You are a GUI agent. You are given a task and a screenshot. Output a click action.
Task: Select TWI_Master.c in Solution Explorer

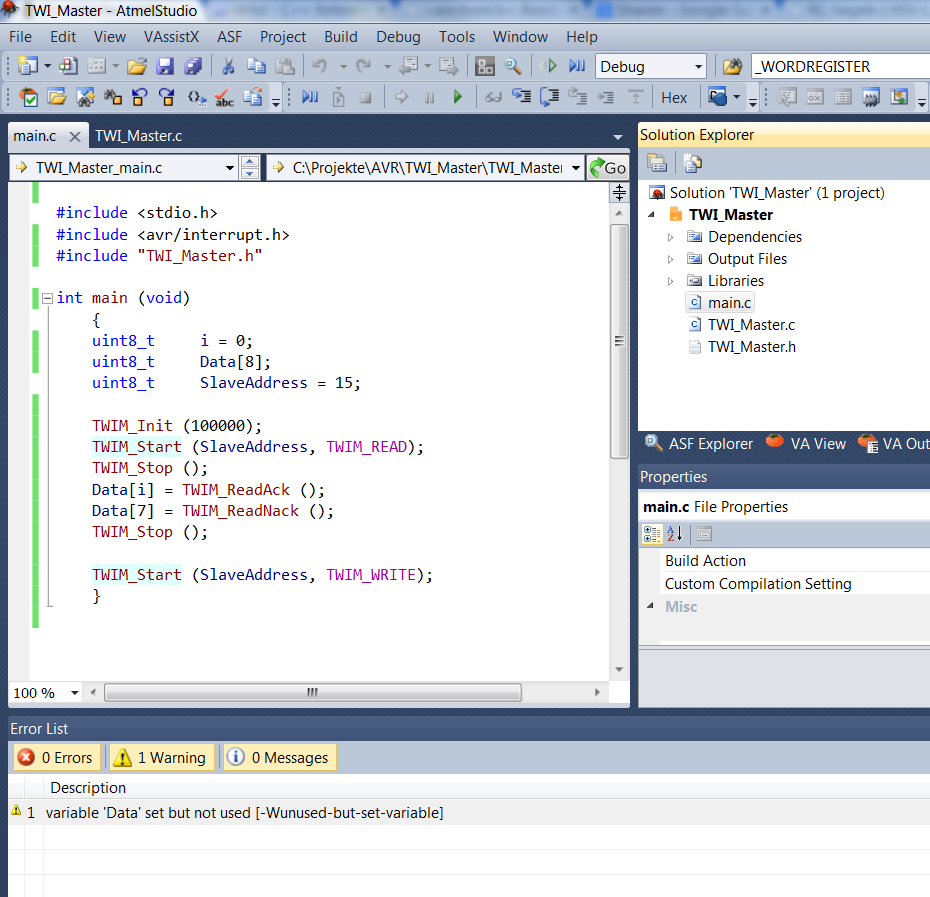tap(741, 325)
